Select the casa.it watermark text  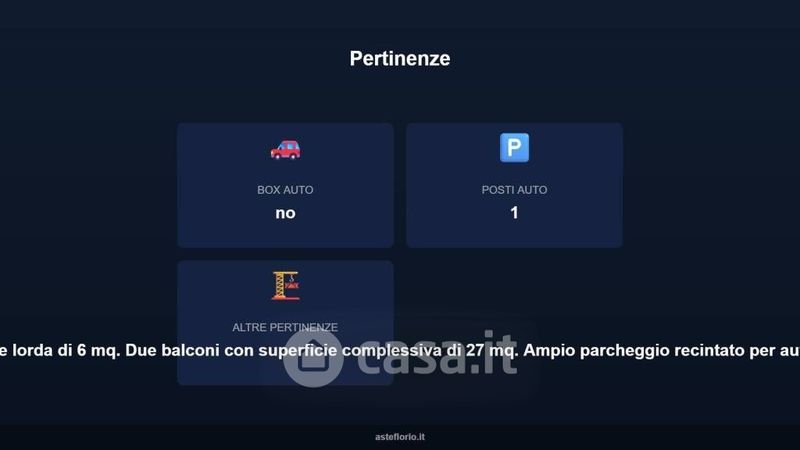[x=437, y=354]
